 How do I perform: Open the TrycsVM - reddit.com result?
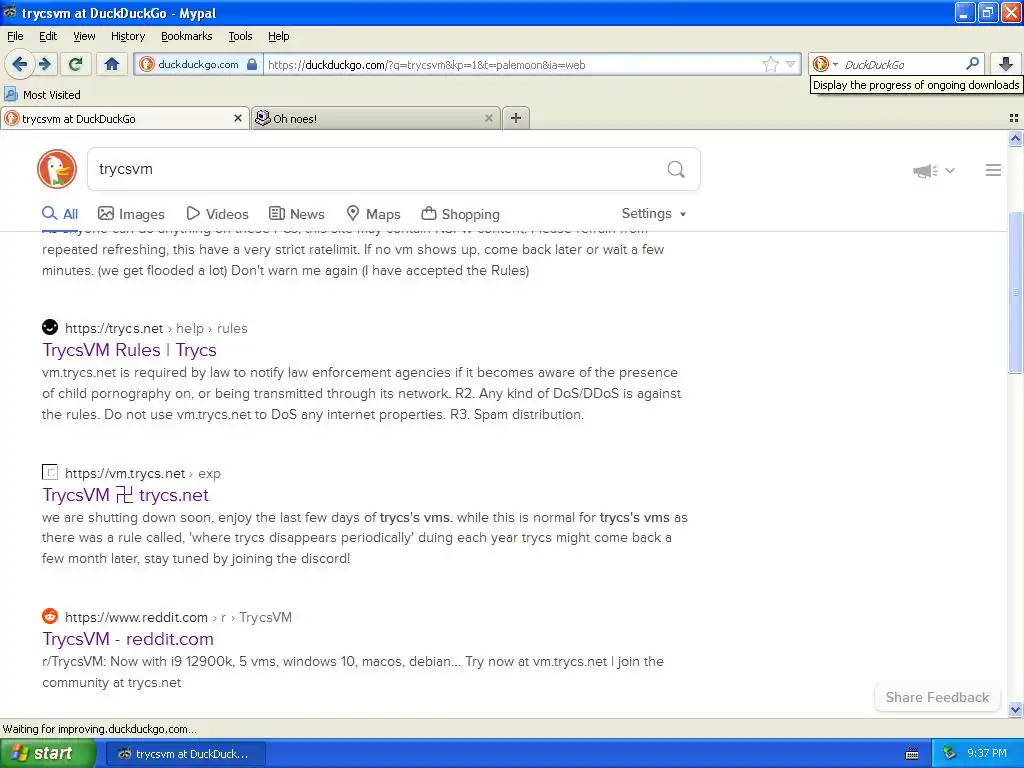128,639
